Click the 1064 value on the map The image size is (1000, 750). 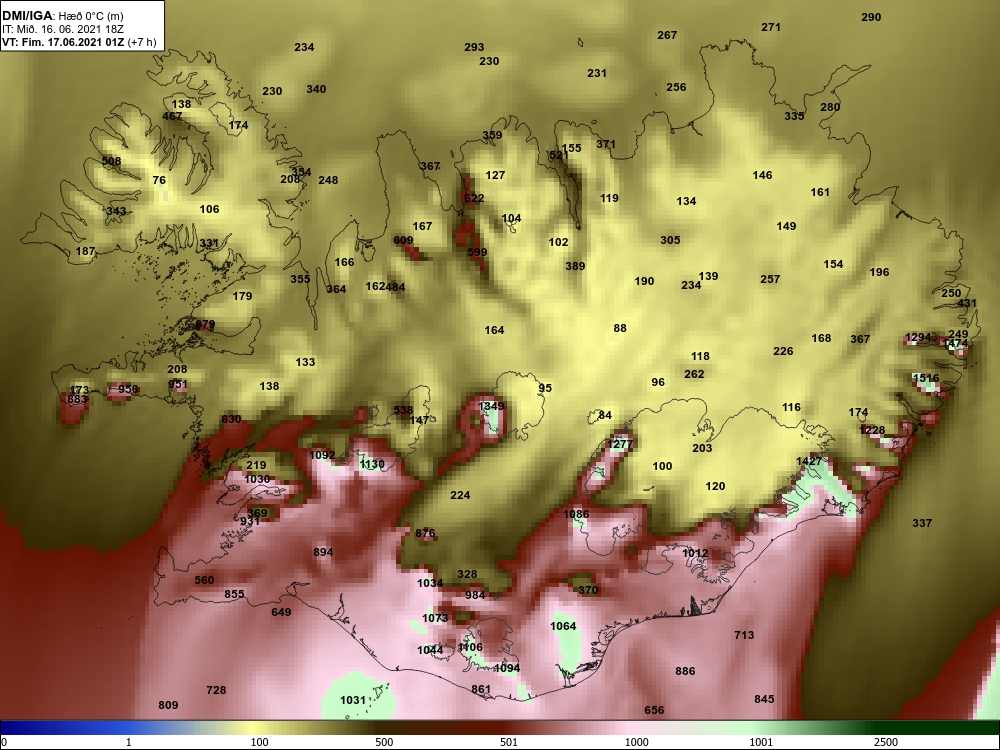coord(563,626)
